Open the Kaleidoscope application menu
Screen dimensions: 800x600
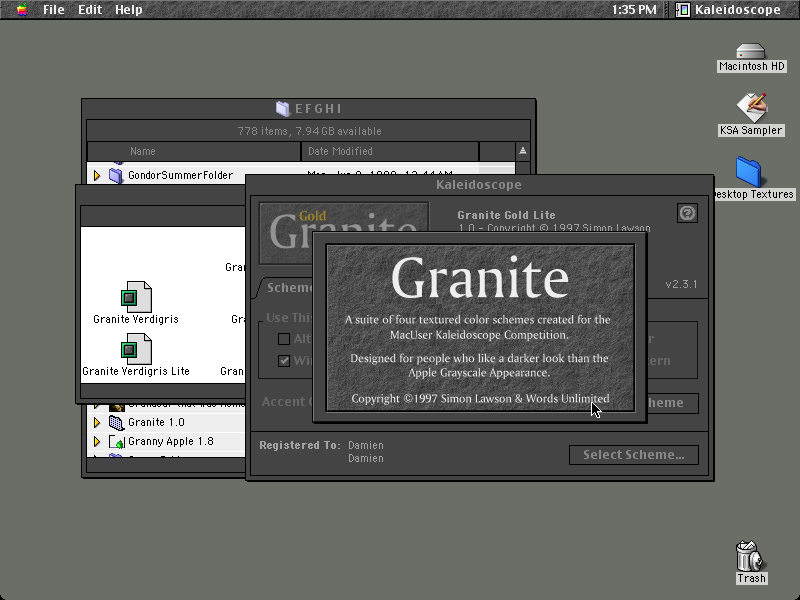point(729,9)
